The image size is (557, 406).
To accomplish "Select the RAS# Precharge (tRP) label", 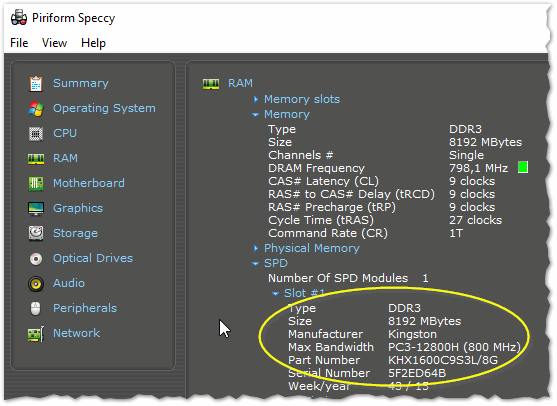I will coord(332,207).
